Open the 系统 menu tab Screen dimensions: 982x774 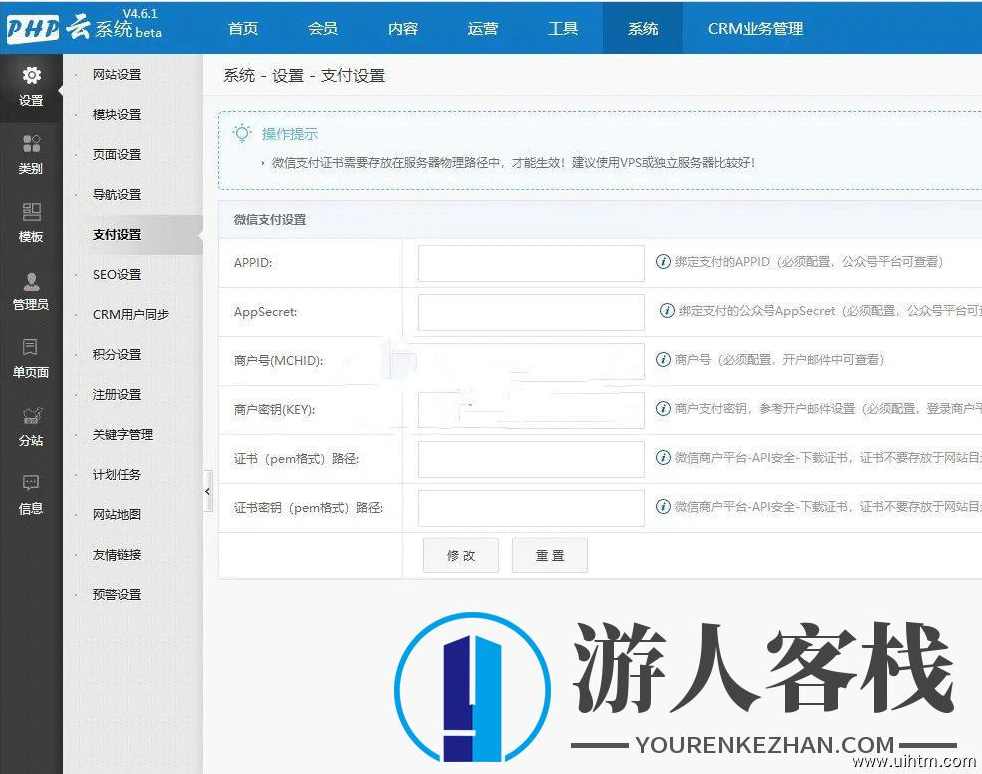coord(641,29)
